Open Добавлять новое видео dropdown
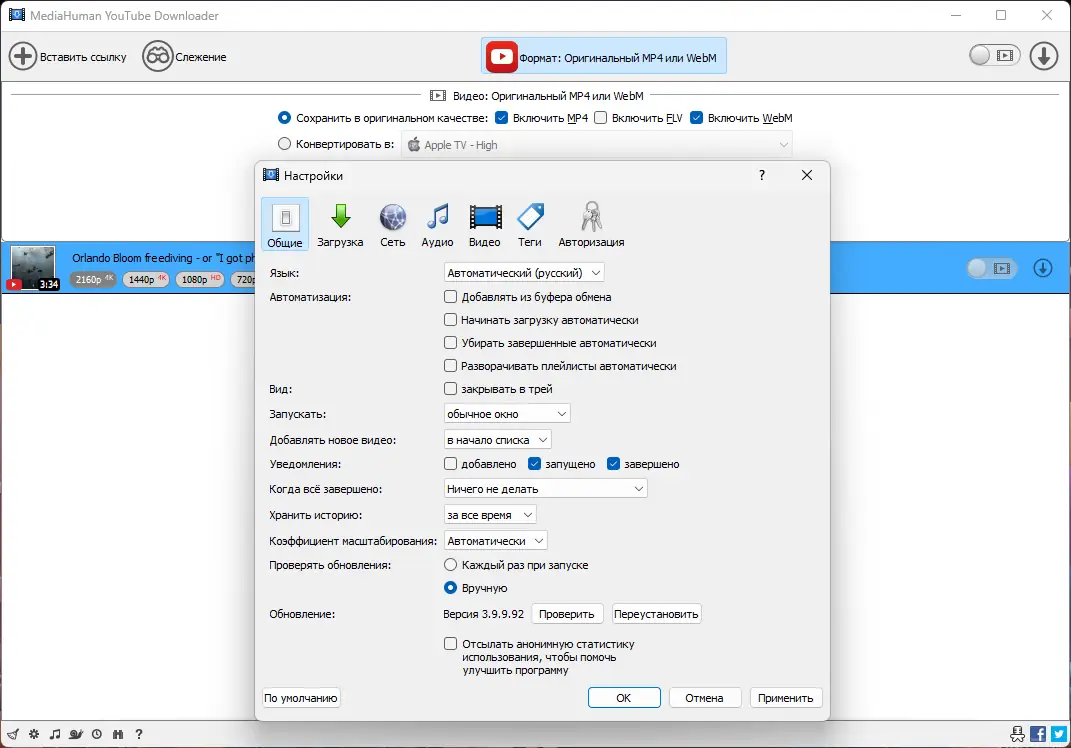 point(497,440)
